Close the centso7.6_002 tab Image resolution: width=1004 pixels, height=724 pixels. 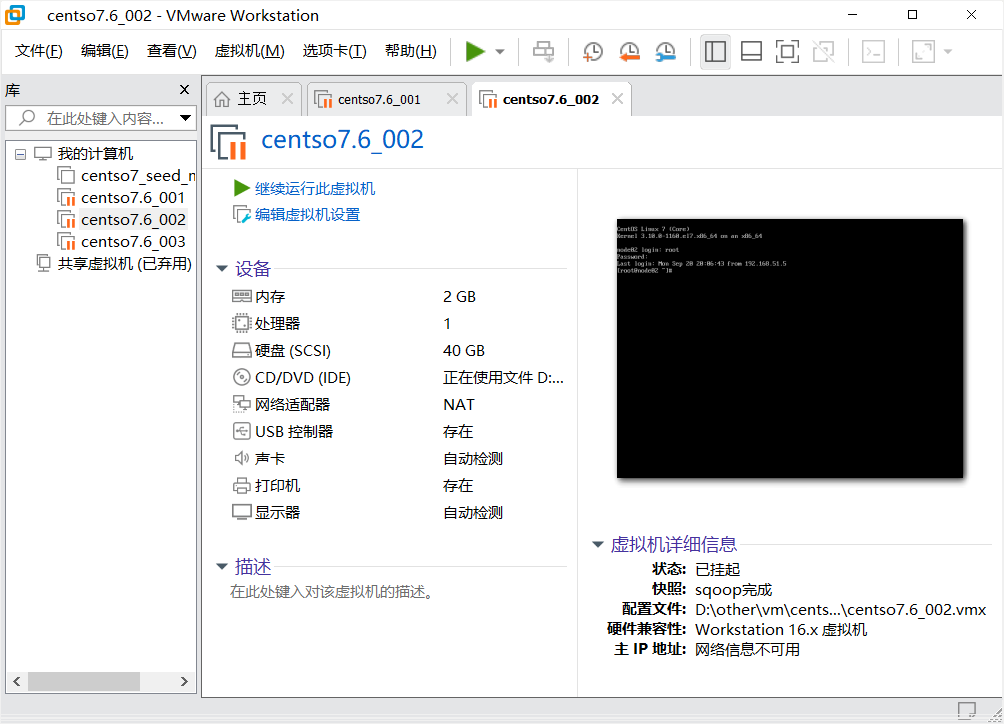point(617,99)
